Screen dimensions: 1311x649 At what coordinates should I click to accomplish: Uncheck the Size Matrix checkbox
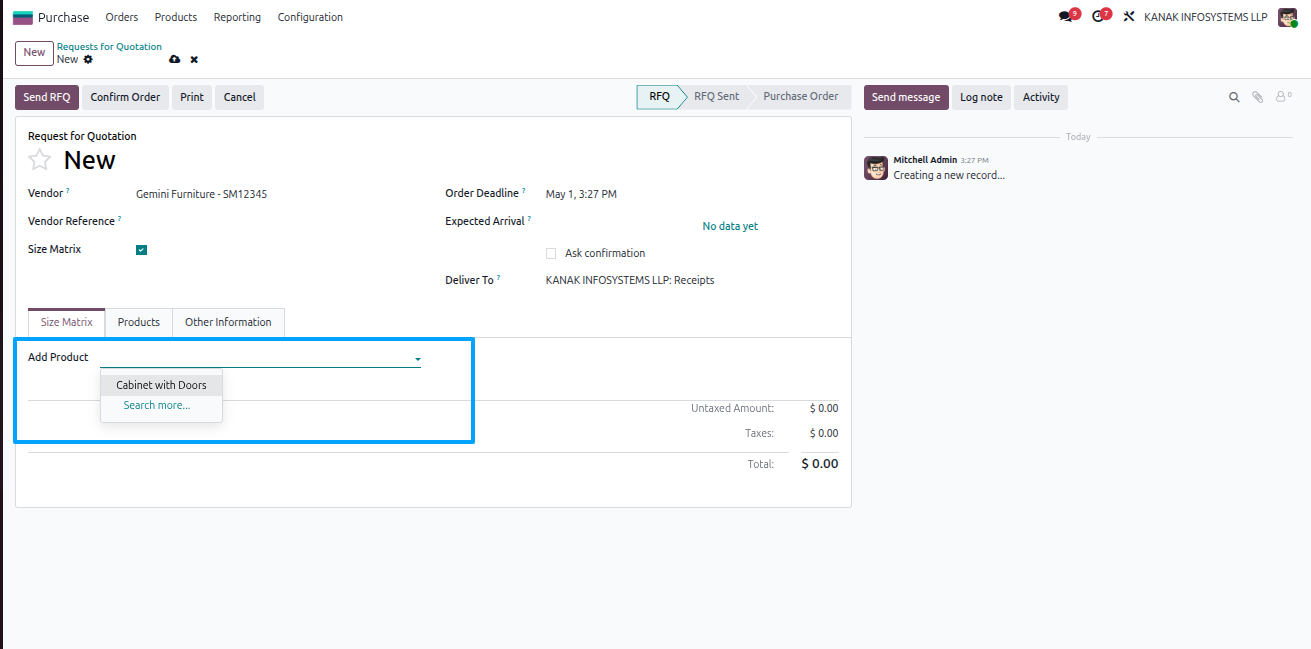pyautogui.click(x=141, y=250)
